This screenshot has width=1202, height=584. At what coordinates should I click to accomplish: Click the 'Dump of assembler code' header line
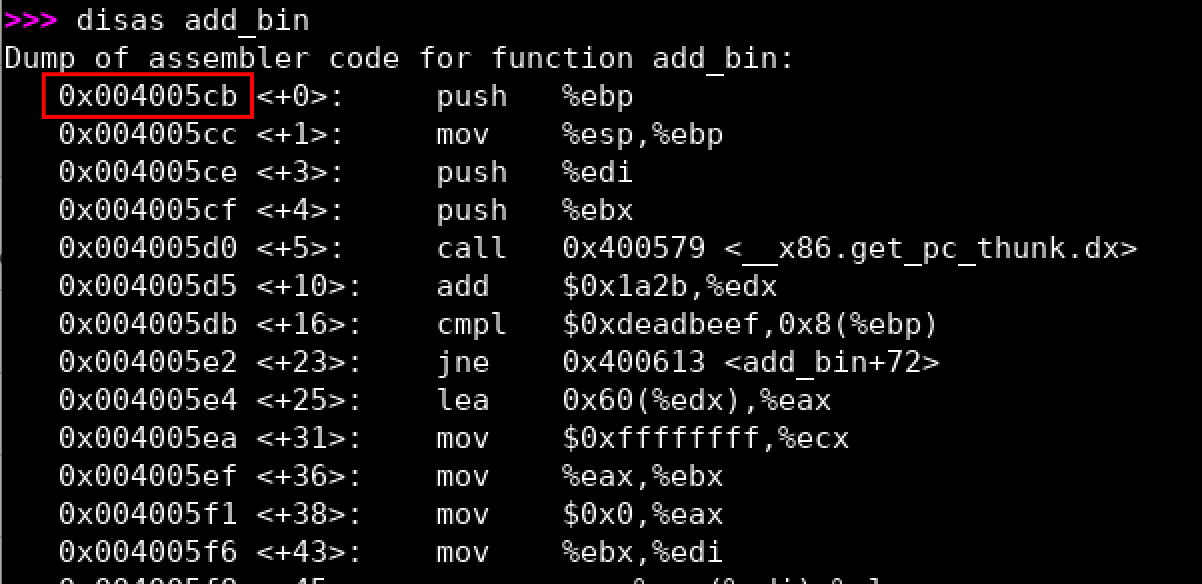tap(399, 58)
